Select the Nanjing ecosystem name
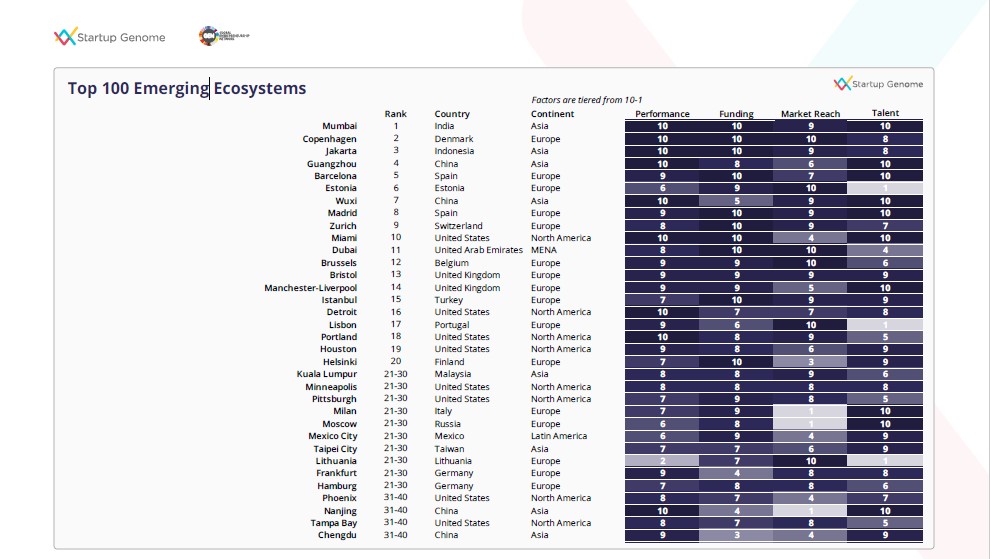 [340, 510]
